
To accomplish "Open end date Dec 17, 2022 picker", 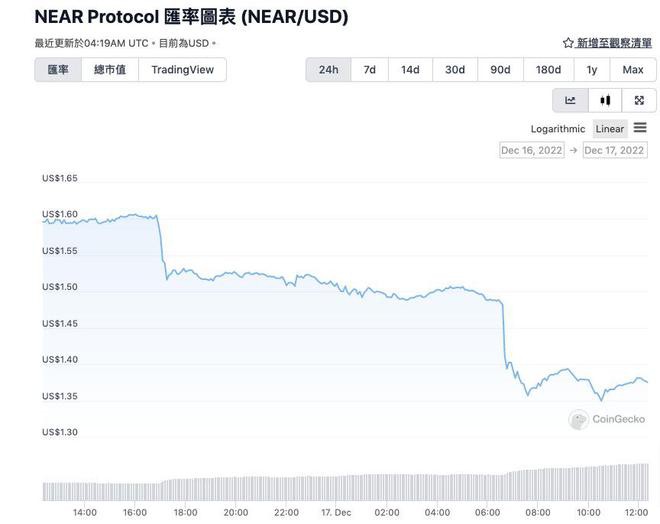I will tap(615, 150).
